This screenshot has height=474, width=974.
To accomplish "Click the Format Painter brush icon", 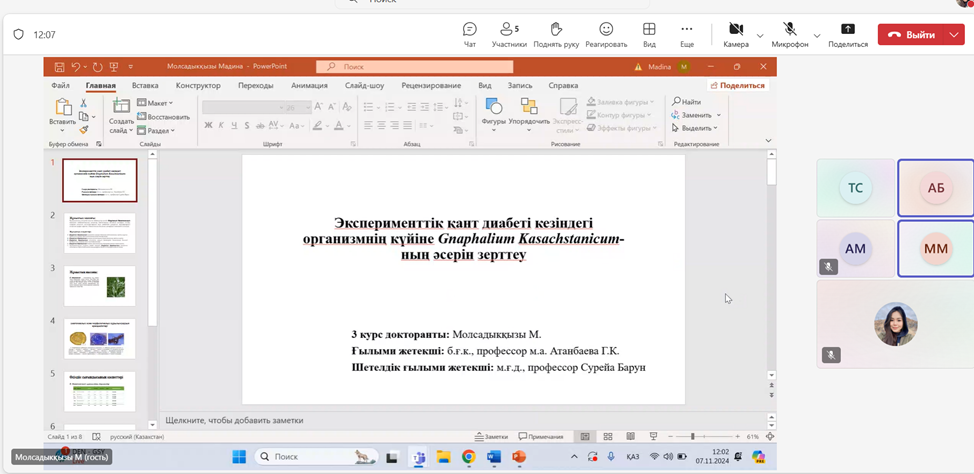I will [84, 130].
